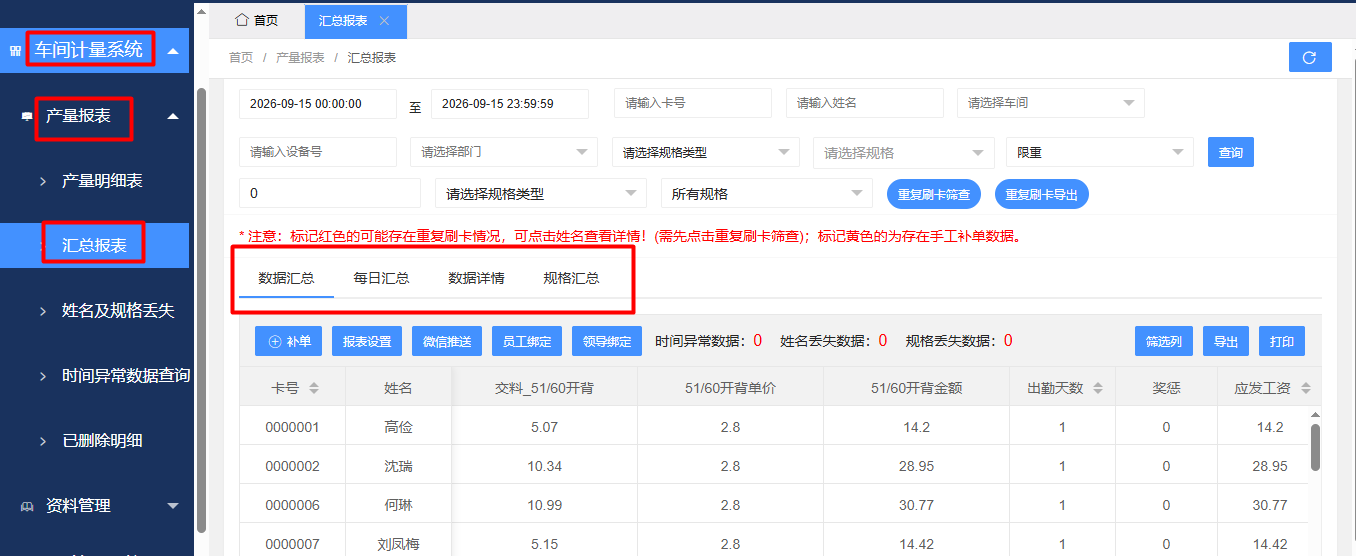Click the home icon in 首页 tab
The image size is (1356, 556).
coord(241,20)
